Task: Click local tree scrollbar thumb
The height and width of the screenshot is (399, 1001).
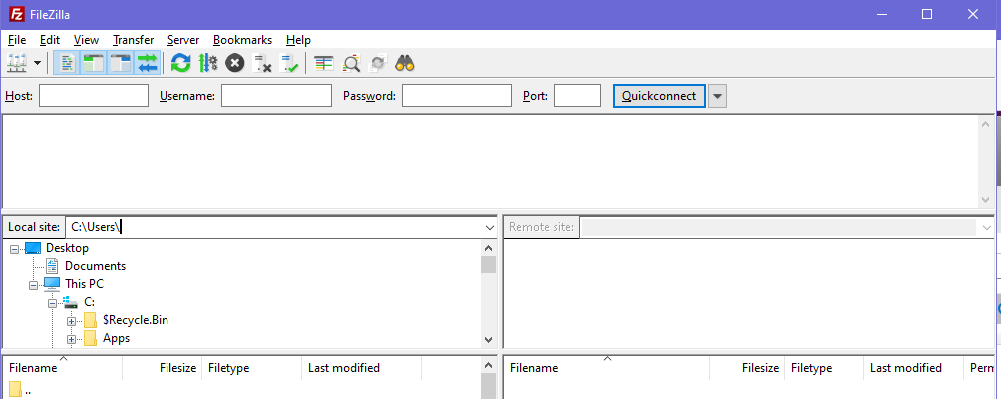Action: [488, 264]
